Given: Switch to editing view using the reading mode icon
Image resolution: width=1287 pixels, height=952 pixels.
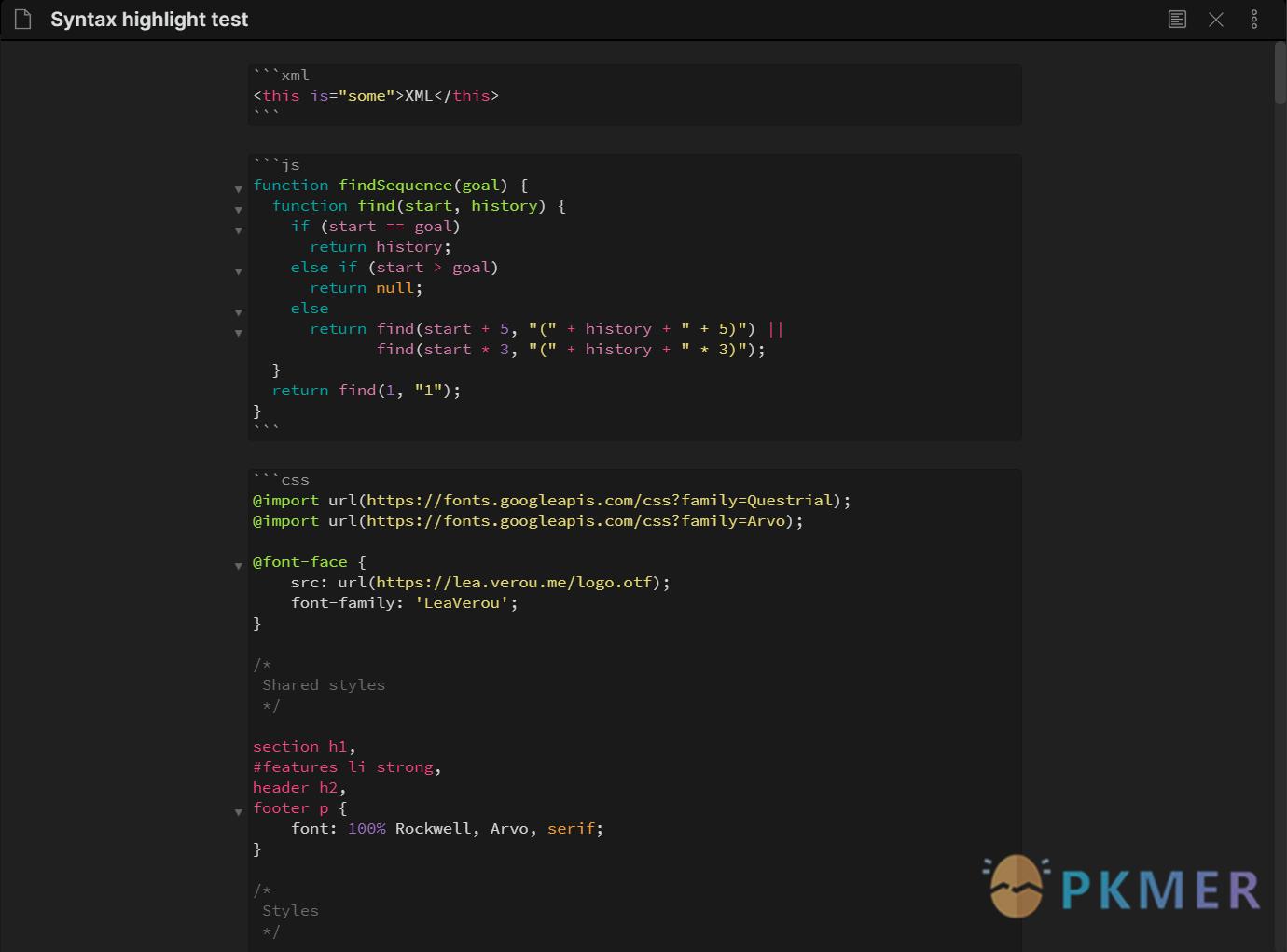Looking at the screenshot, I should pyautogui.click(x=1177, y=19).
